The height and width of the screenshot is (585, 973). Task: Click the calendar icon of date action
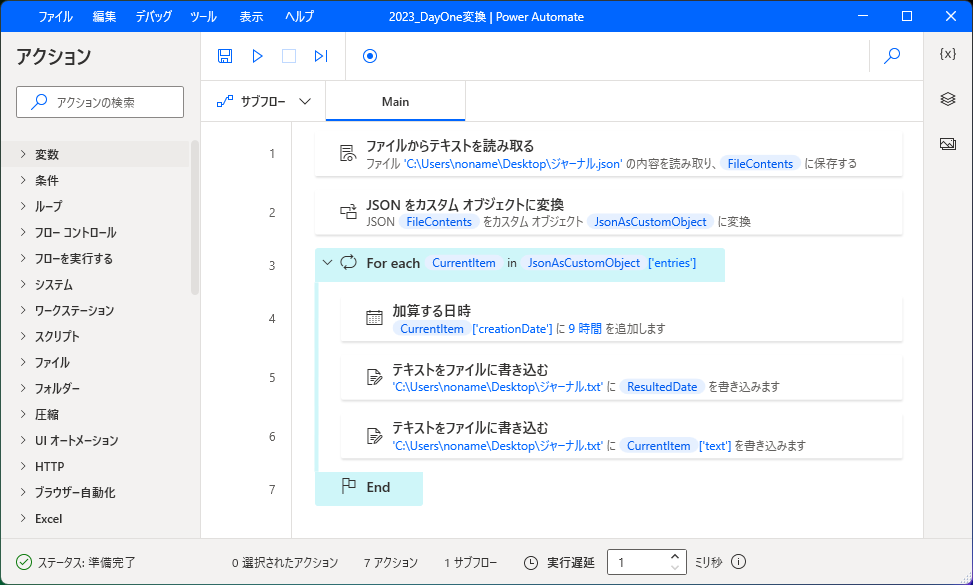[374, 318]
